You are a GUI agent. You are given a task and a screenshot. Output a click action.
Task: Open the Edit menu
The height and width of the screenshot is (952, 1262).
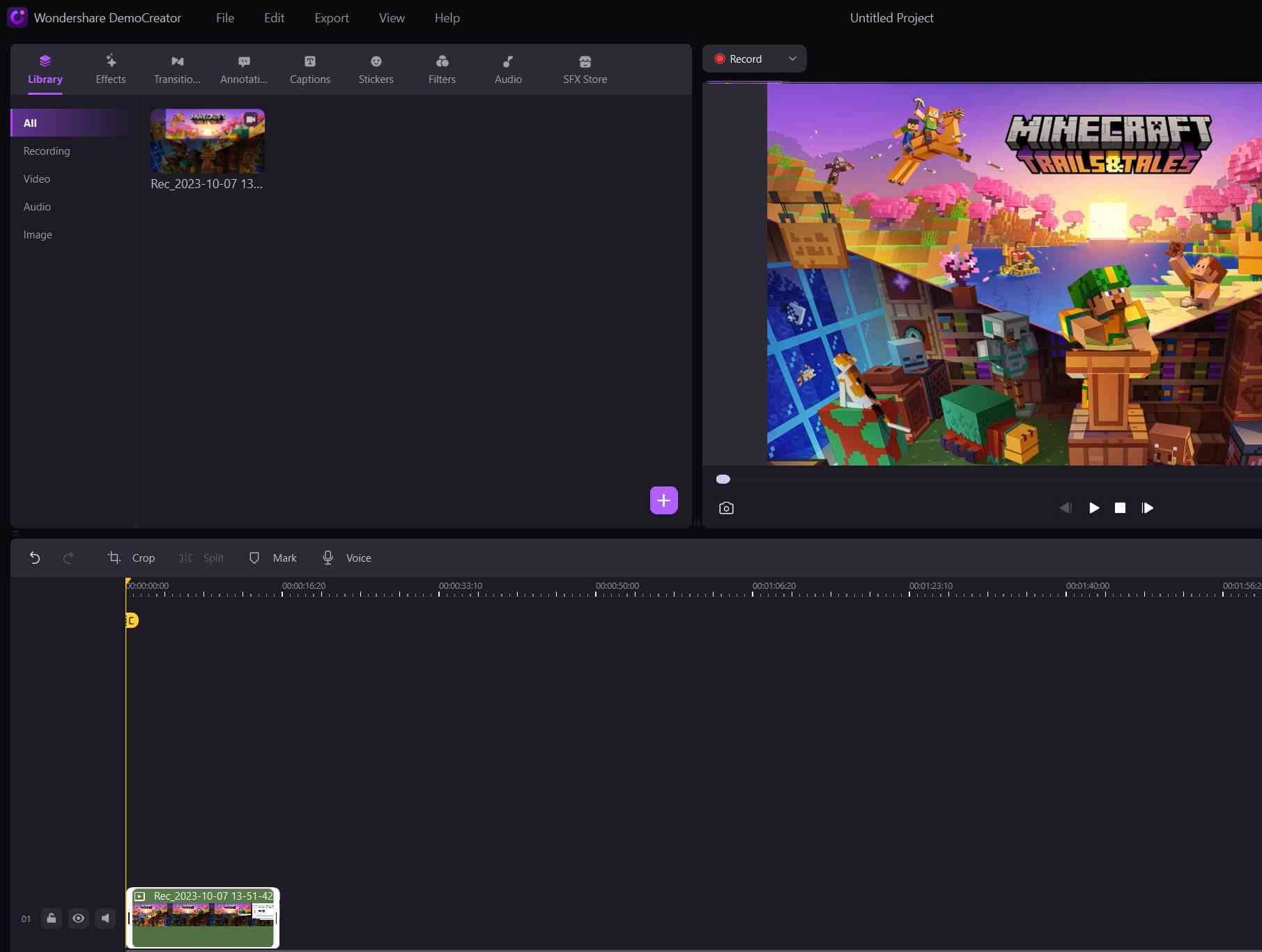coord(274,18)
